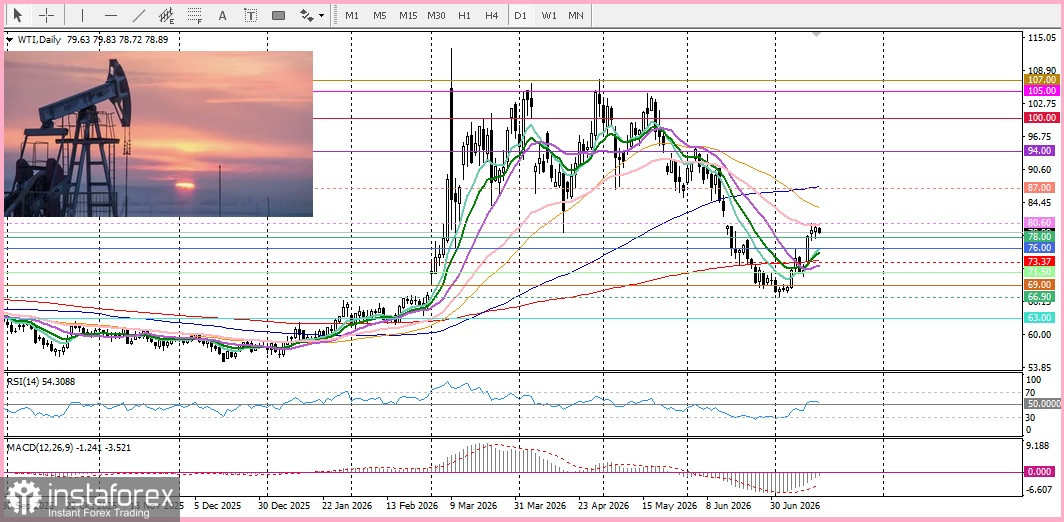
Task: Click the 73.37 price level label
Action: [1040, 262]
